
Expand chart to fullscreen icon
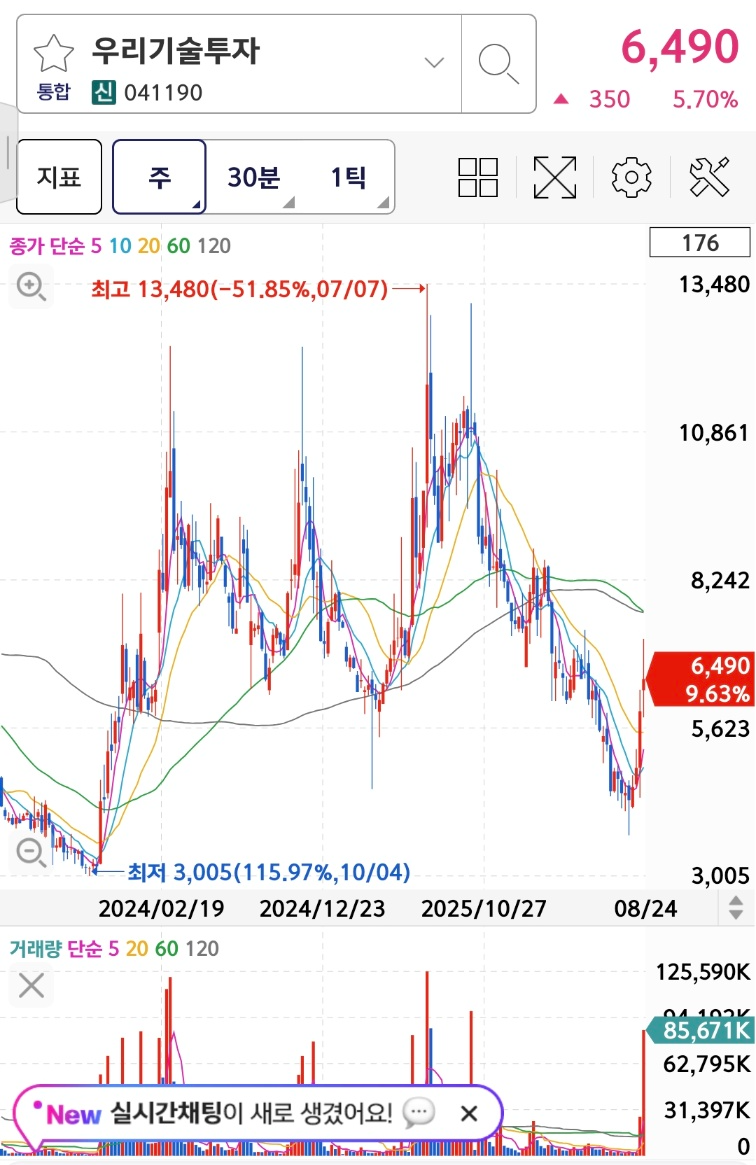pos(555,177)
